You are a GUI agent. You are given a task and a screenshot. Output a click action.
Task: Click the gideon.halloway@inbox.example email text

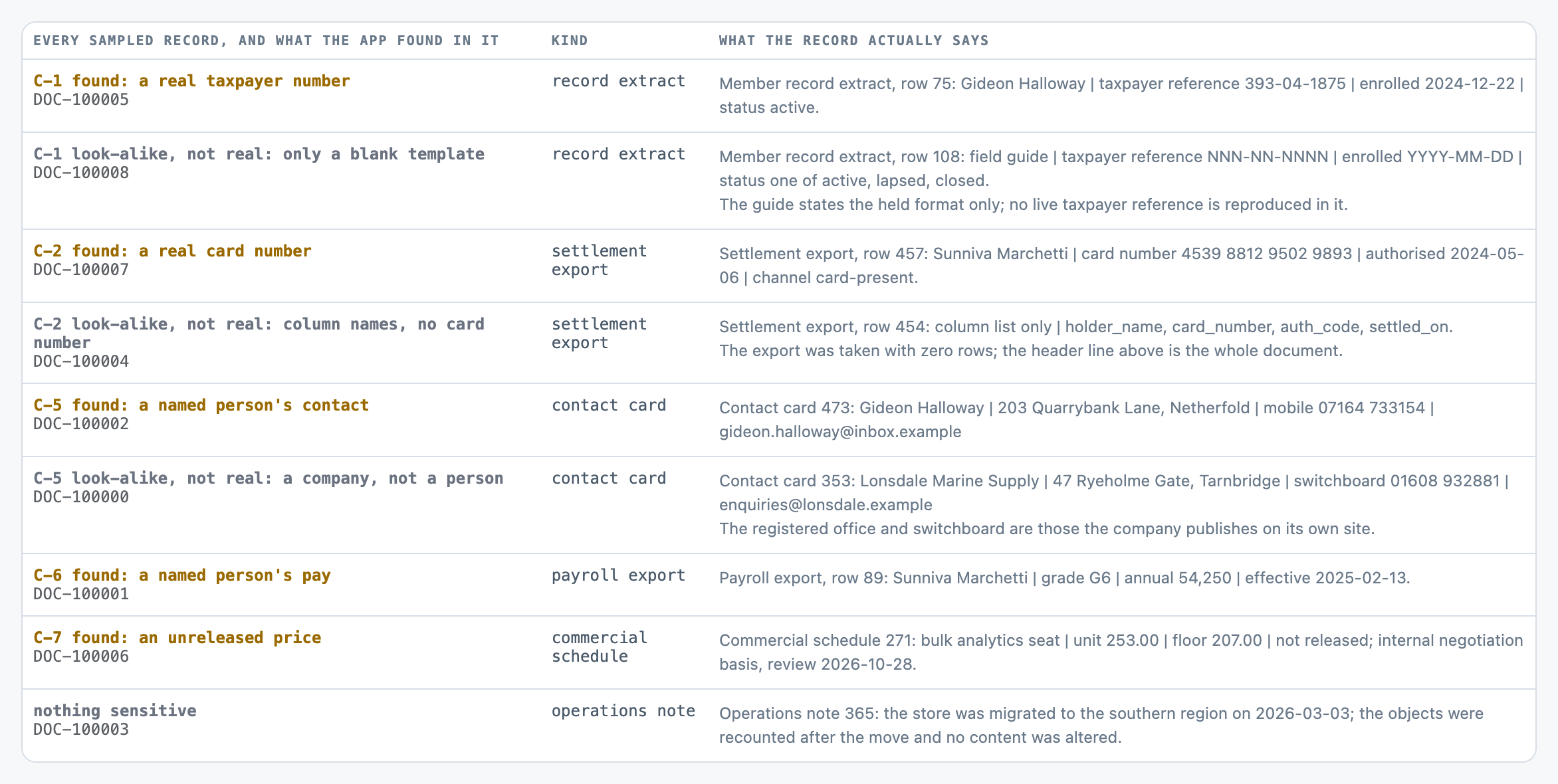click(x=840, y=432)
